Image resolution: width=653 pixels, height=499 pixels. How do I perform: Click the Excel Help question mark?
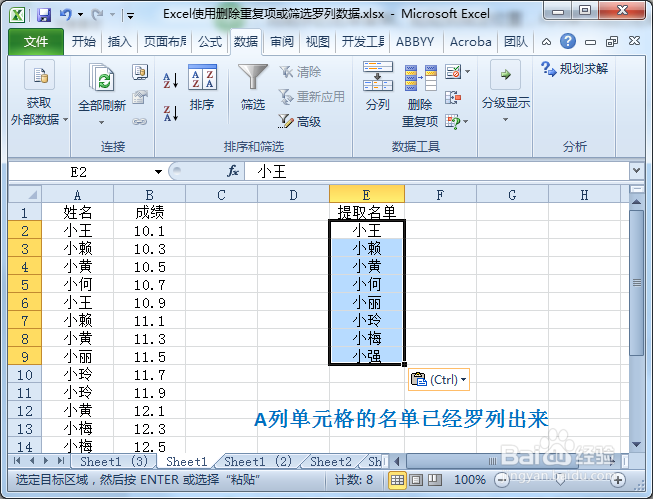568,41
